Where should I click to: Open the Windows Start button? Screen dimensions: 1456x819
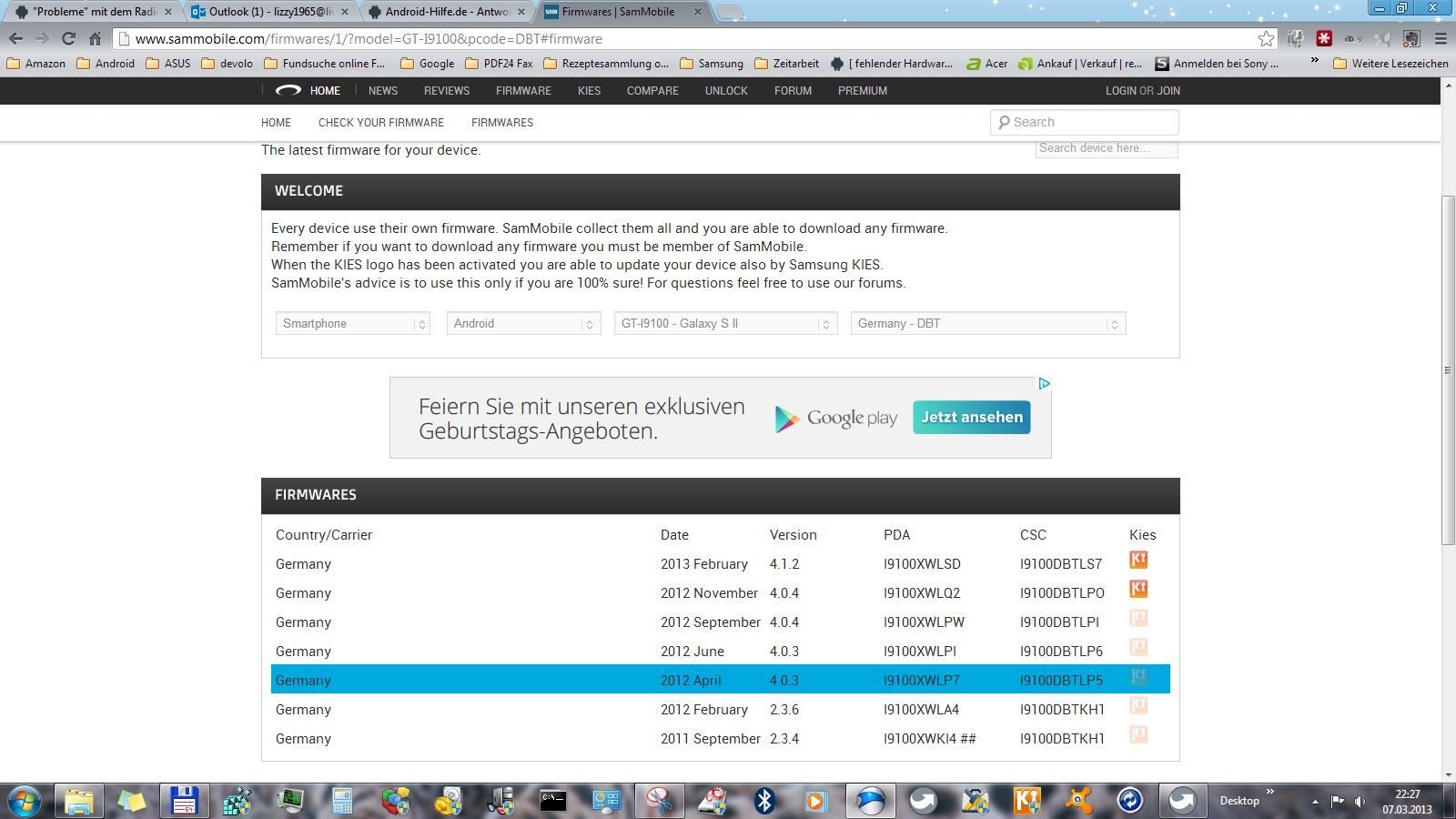coord(25,801)
